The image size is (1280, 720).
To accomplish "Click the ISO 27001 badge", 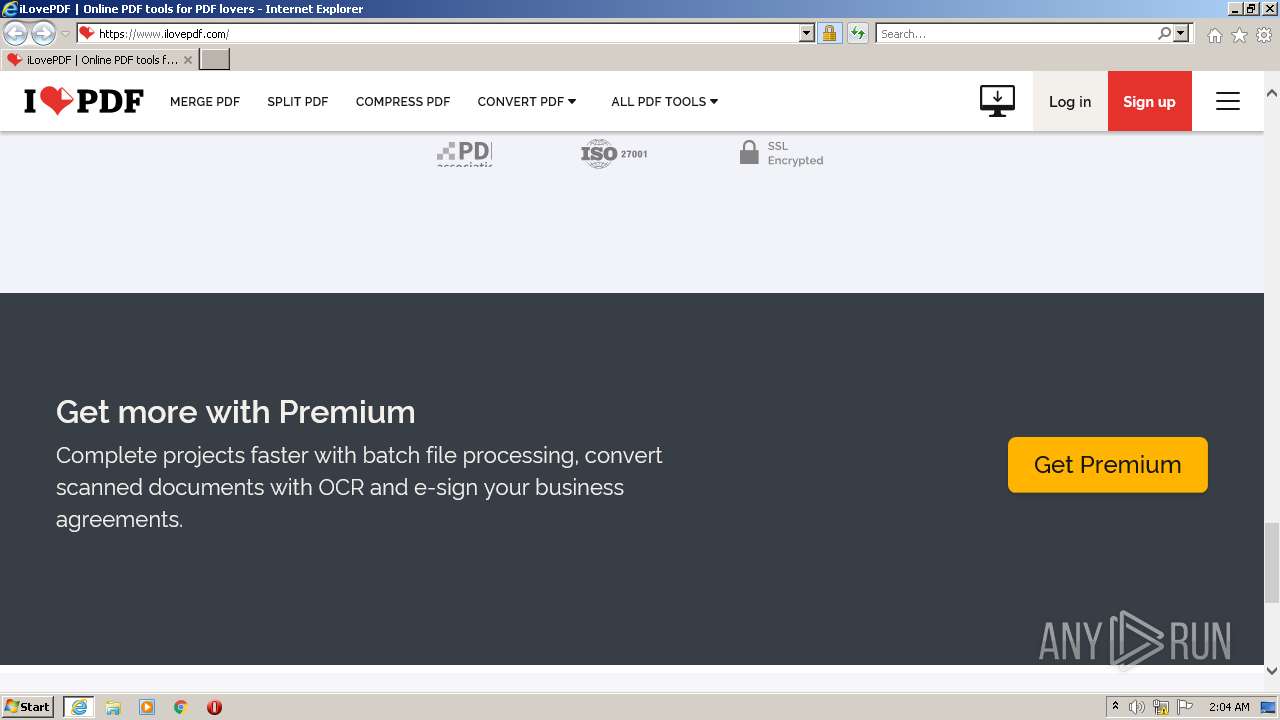I will (614, 153).
